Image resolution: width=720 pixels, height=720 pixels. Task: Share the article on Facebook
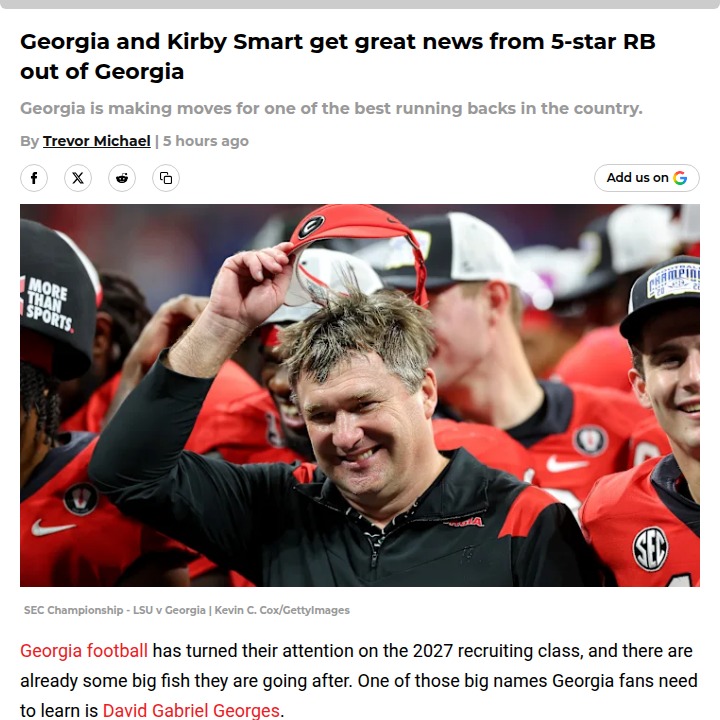34,178
